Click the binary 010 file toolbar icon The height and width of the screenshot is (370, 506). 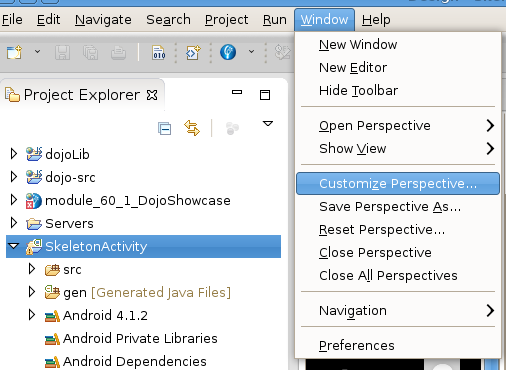pyautogui.click(x=159, y=52)
